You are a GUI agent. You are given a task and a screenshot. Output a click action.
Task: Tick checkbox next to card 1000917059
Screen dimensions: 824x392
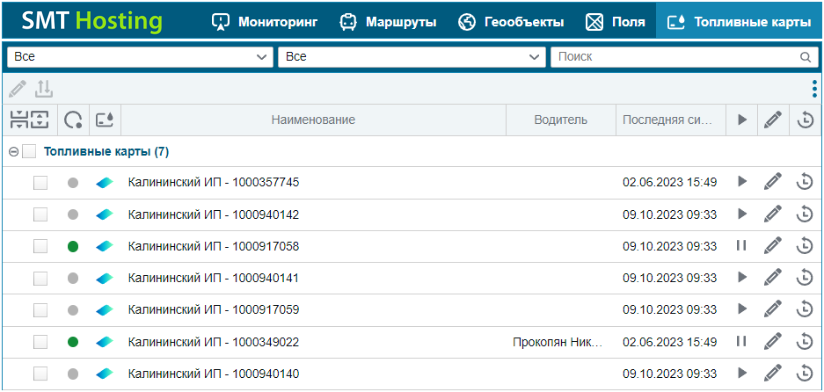(40, 310)
